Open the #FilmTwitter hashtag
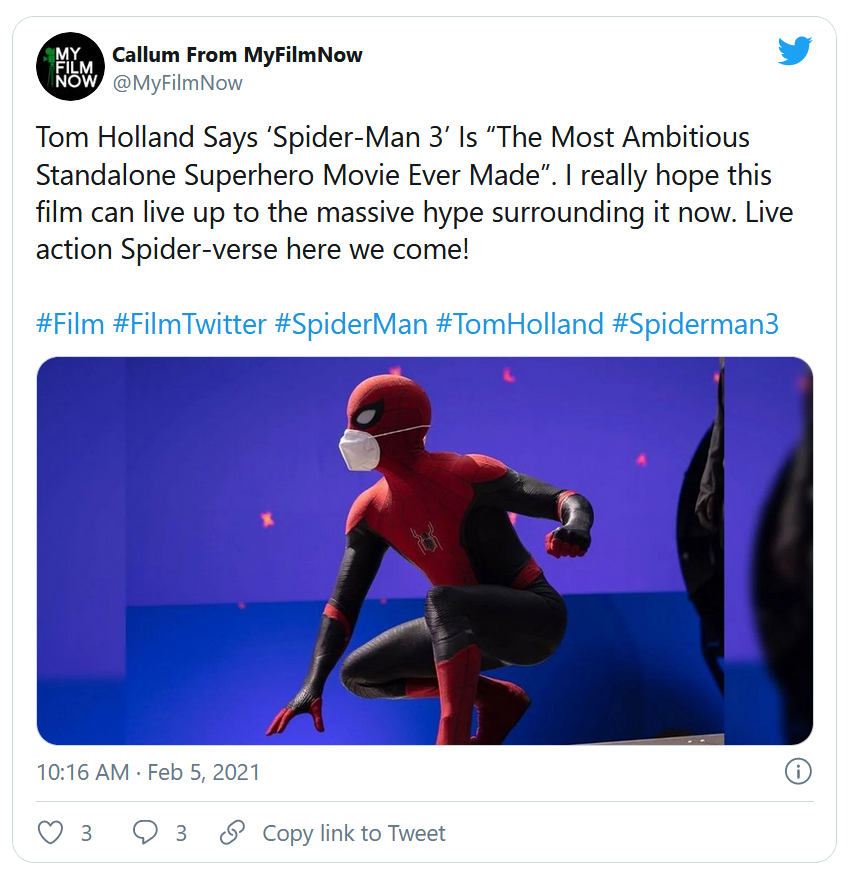 190,324
